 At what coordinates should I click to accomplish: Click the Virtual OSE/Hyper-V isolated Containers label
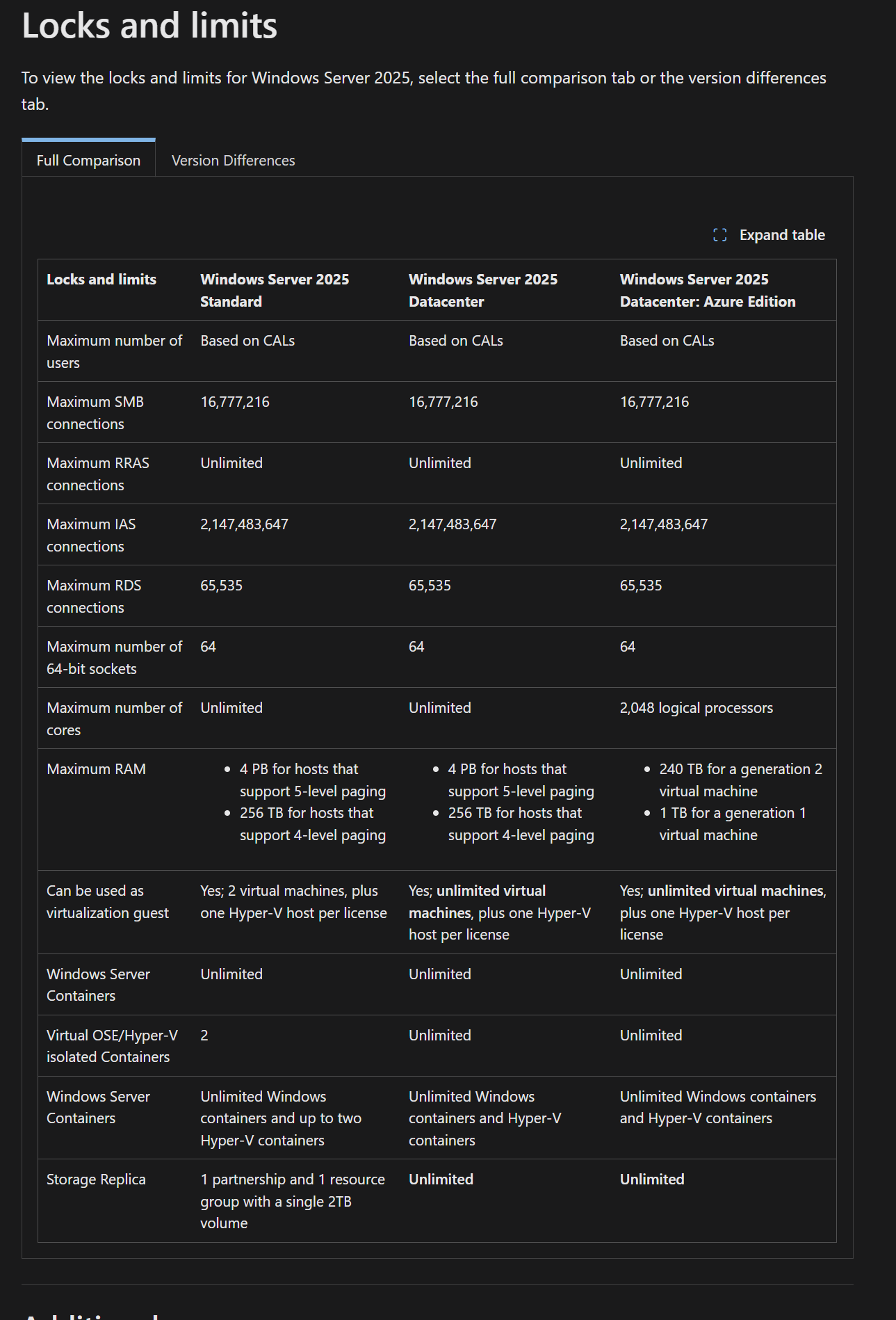(112, 1046)
